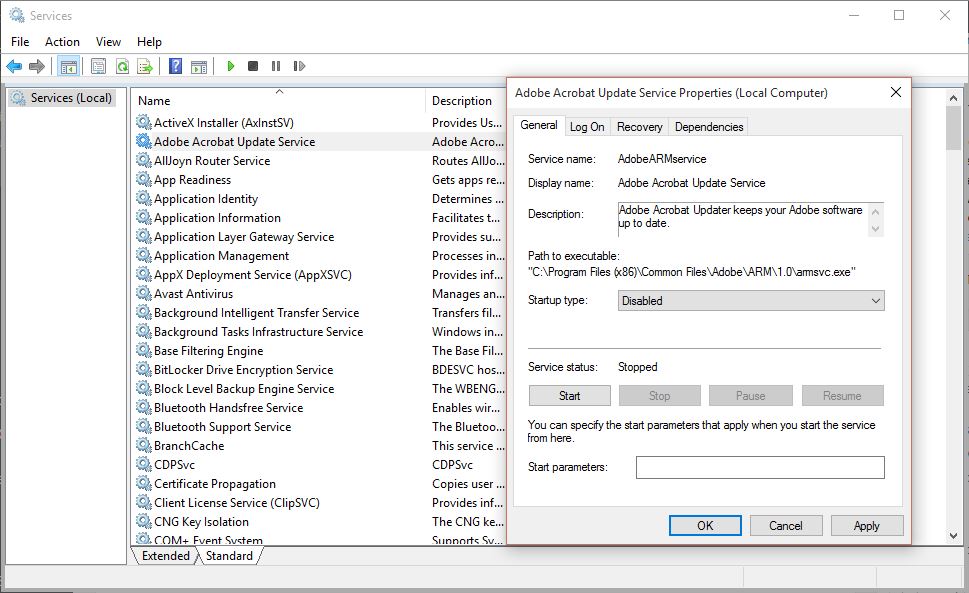Click the Back arrow toolbar icon
Viewport: 969px width, 593px height.
click(x=14, y=66)
